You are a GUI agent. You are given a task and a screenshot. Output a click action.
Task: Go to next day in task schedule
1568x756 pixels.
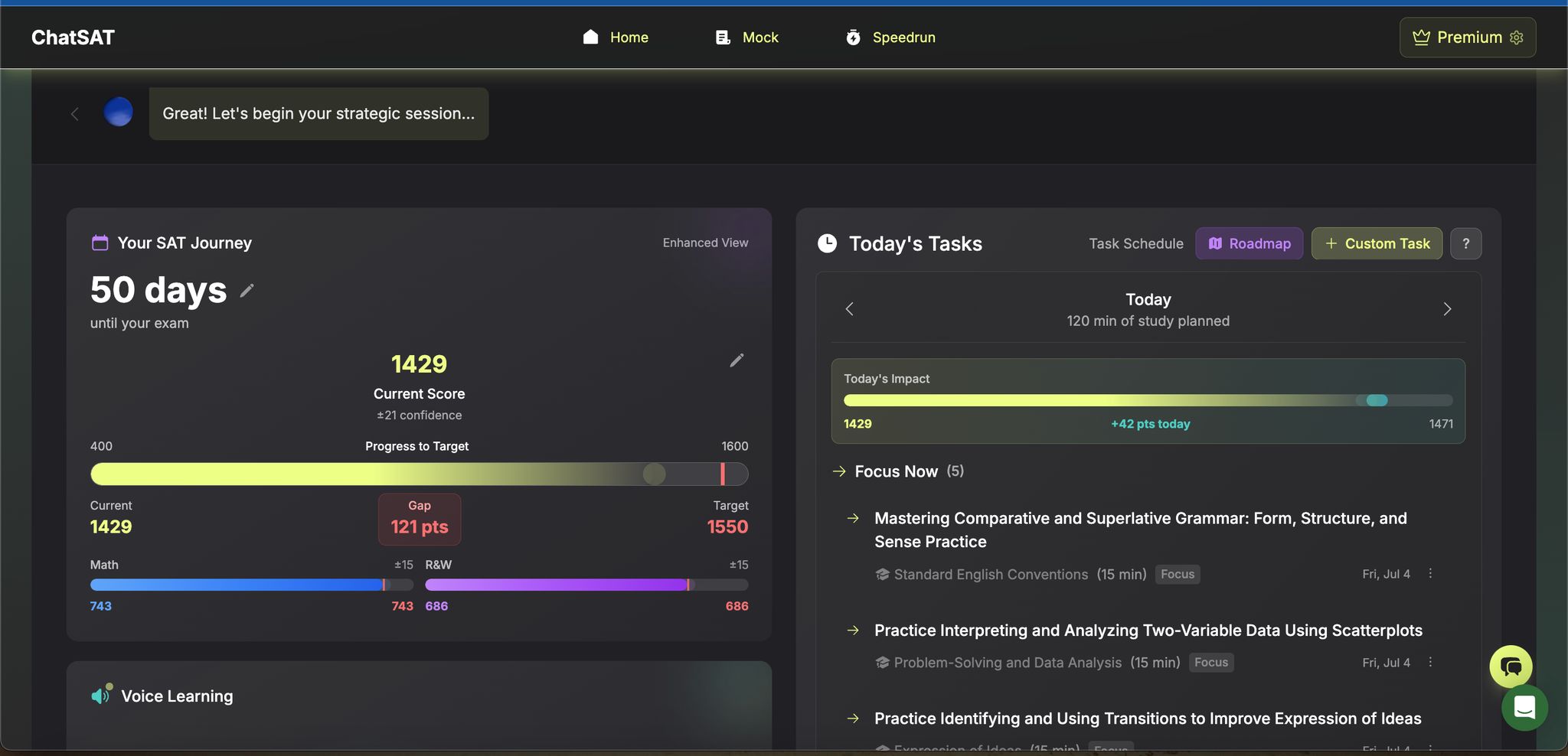pos(1446,309)
